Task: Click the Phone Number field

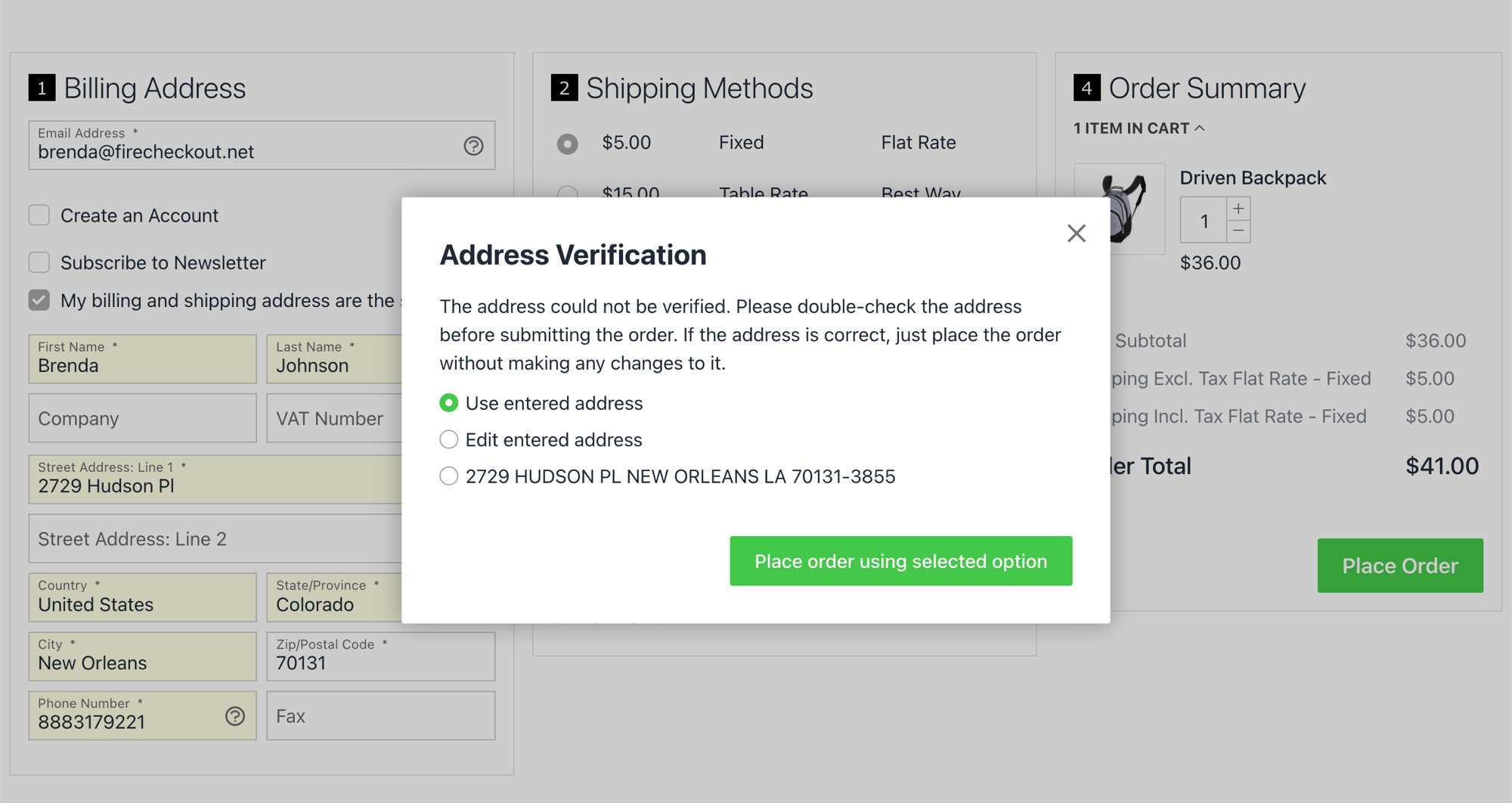Action: pyautogui.click(x=143, y=715)
